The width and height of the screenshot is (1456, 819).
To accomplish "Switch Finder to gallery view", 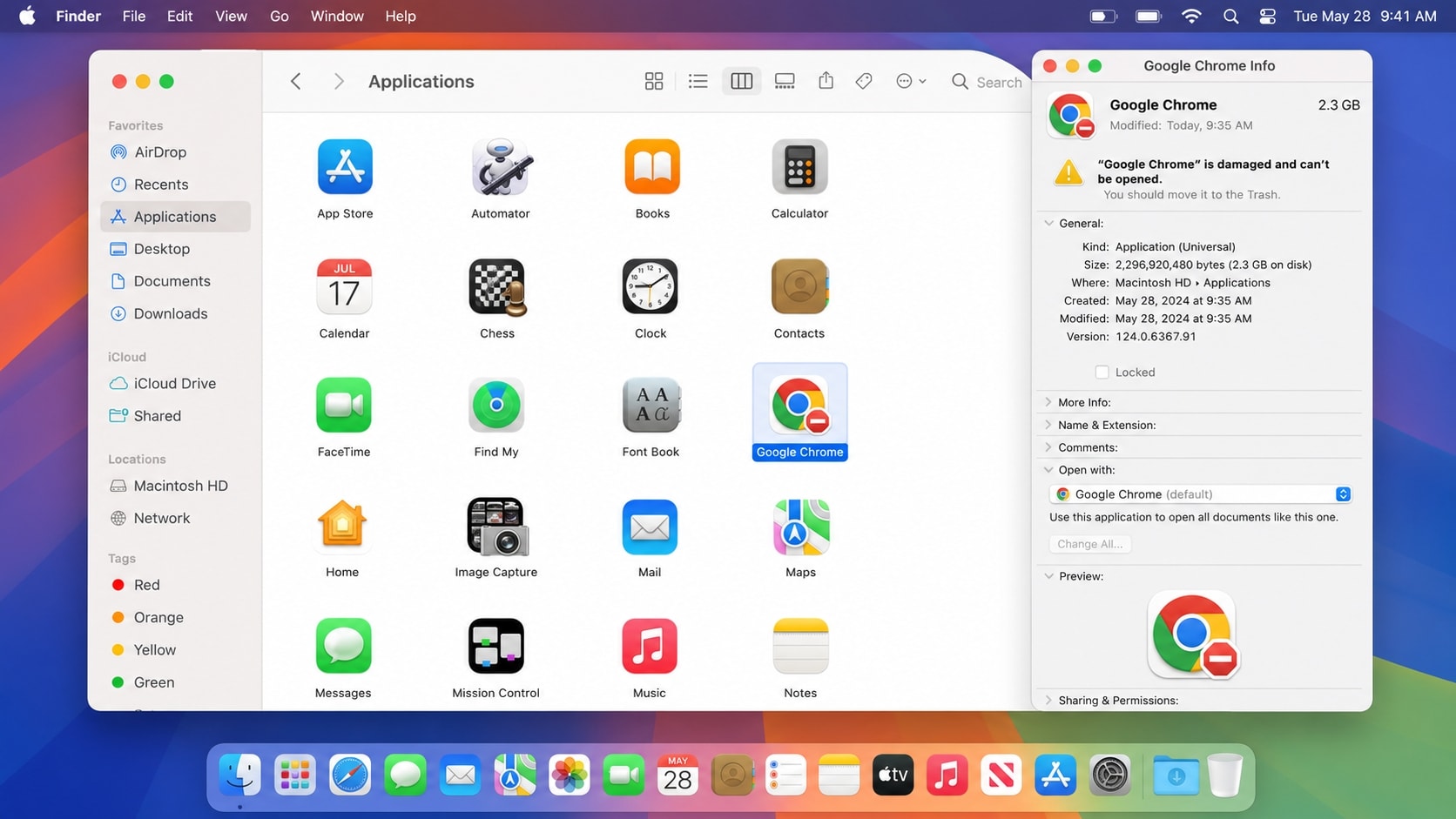I will [785, 81].
